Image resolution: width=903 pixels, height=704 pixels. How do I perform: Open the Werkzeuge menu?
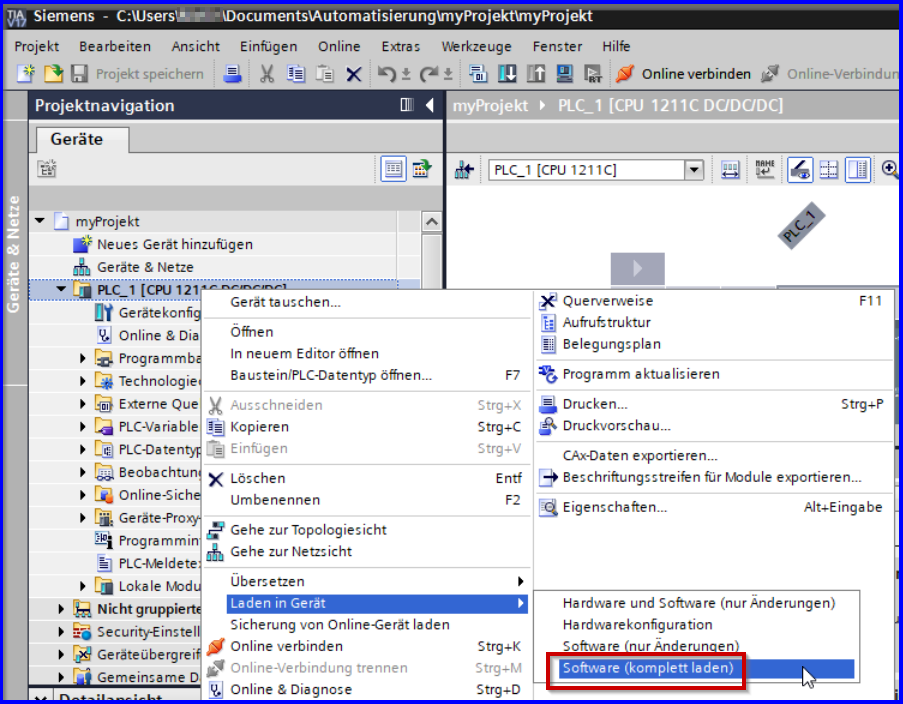(476, 46)
